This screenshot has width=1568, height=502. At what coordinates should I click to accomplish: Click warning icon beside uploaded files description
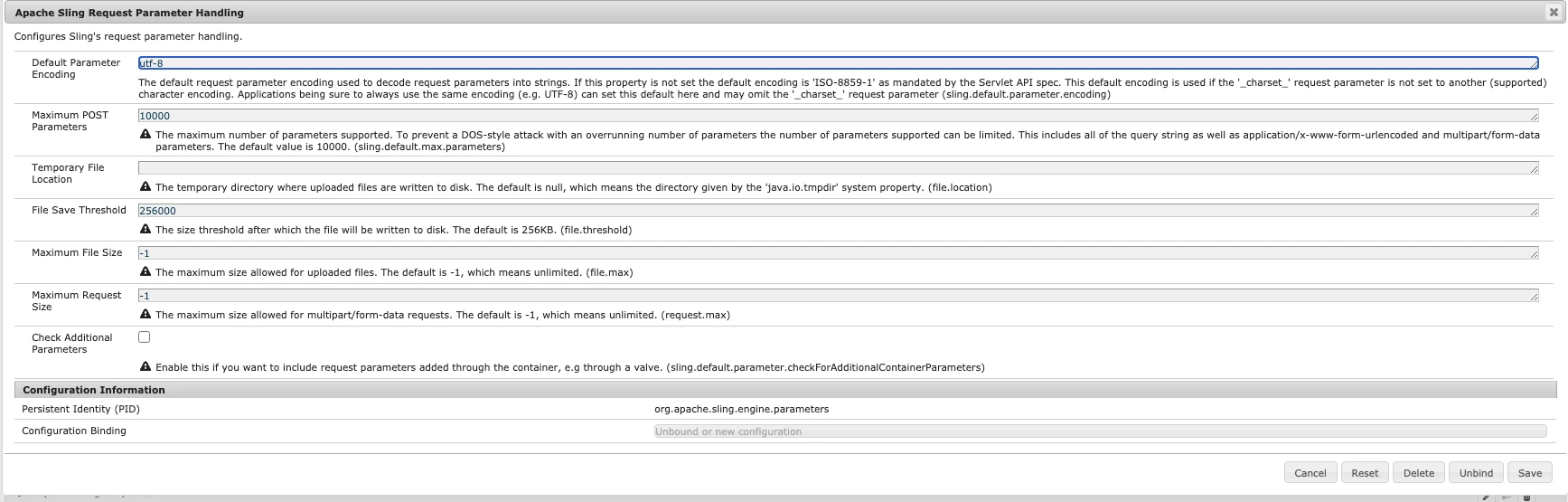(146, 272)
